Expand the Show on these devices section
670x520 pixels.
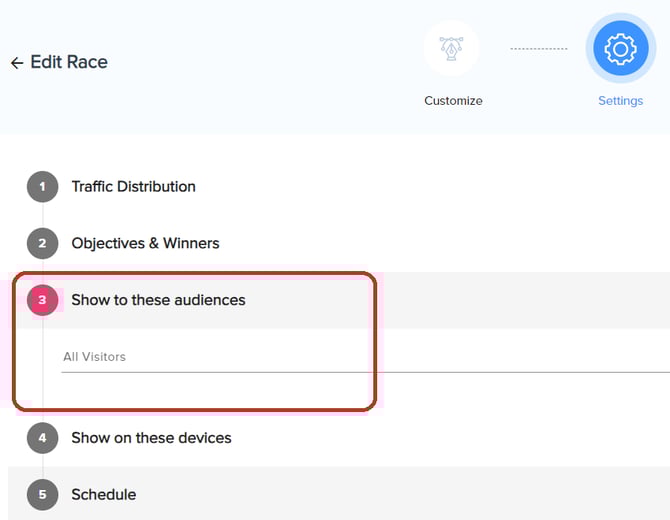point(151,438)
